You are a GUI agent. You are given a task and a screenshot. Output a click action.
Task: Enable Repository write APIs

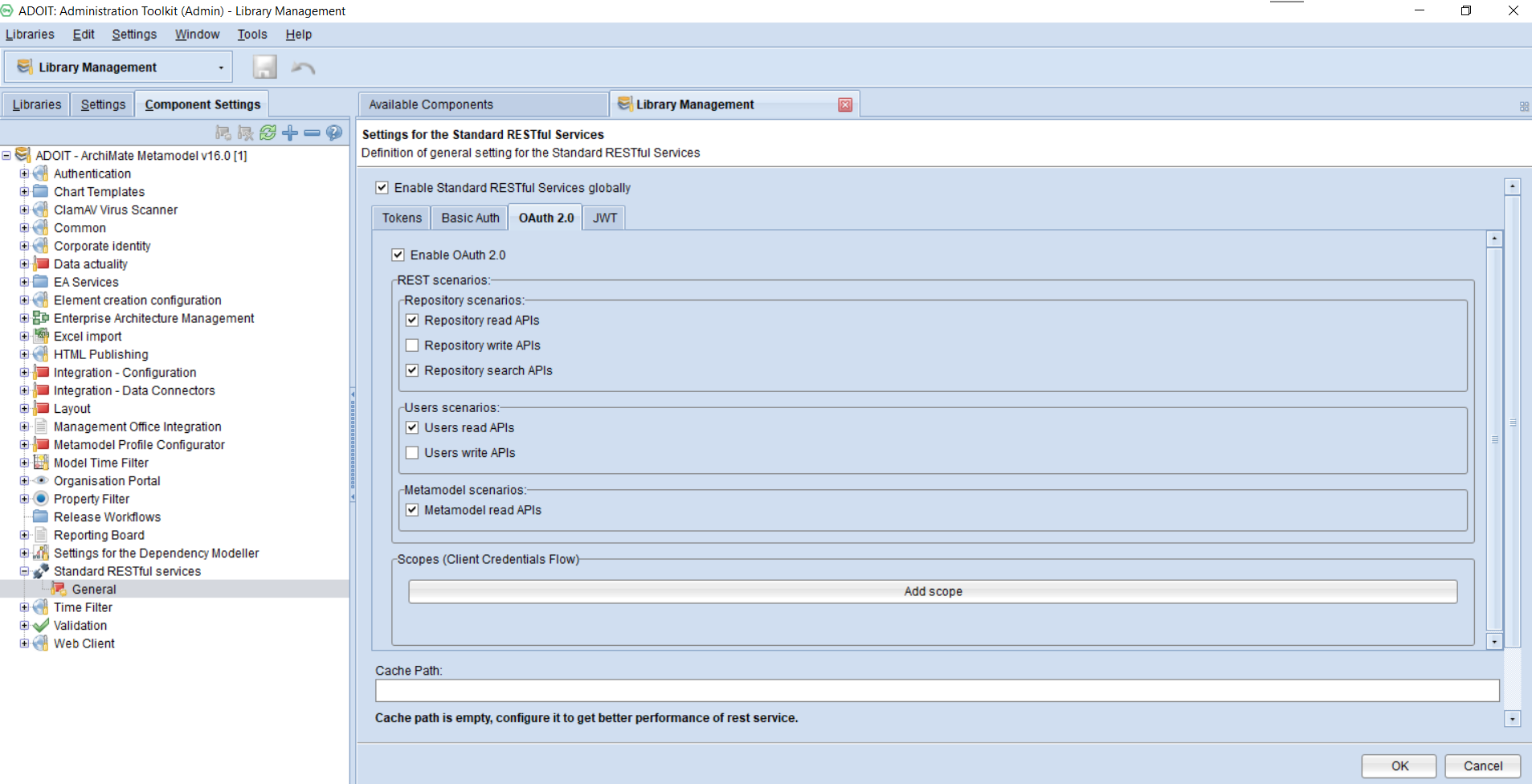pos(412,345)
